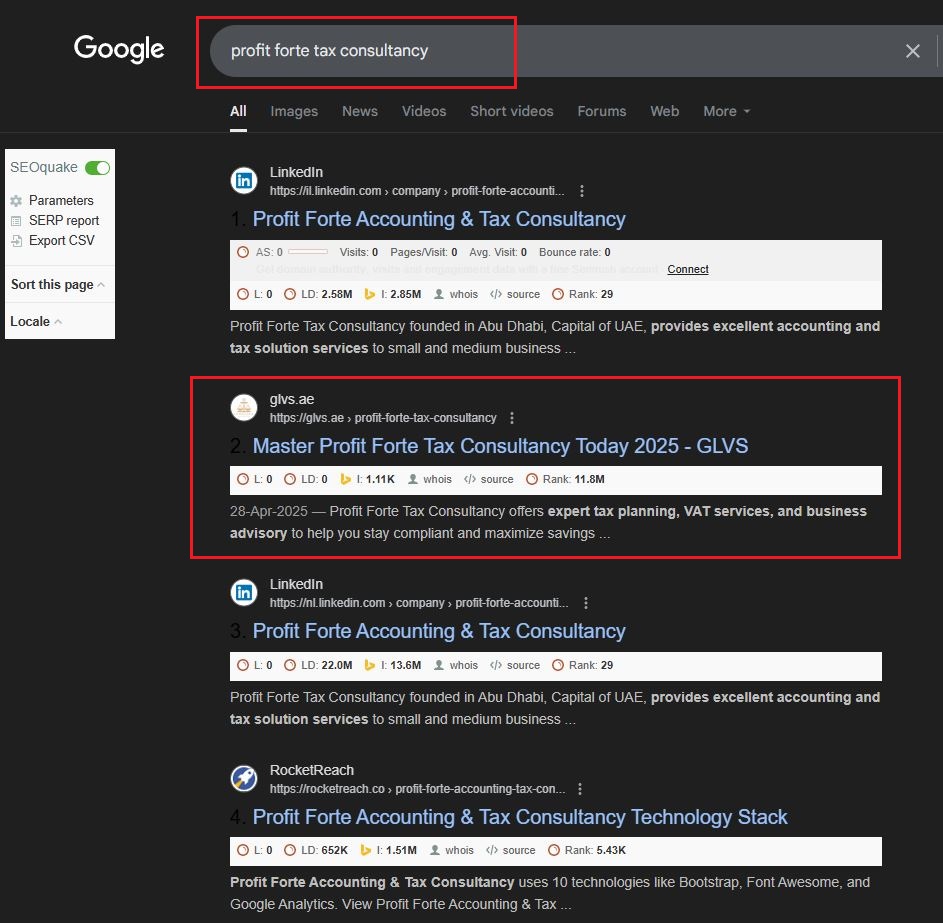This screenshot has width=943, height=923.
Task: Export results via Export CSV
Action: (x=61, y=241)
